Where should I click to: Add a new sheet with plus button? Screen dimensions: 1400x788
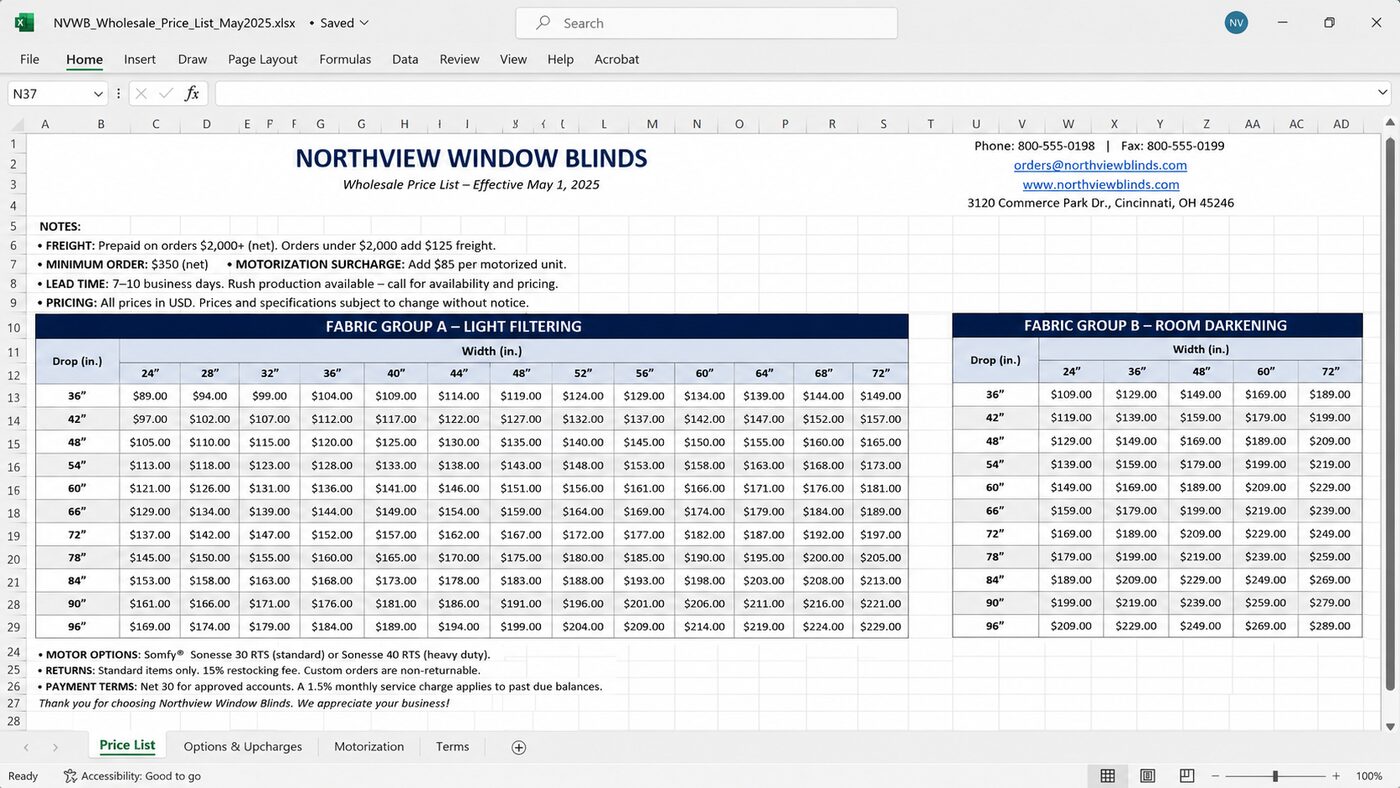point(519,747)
